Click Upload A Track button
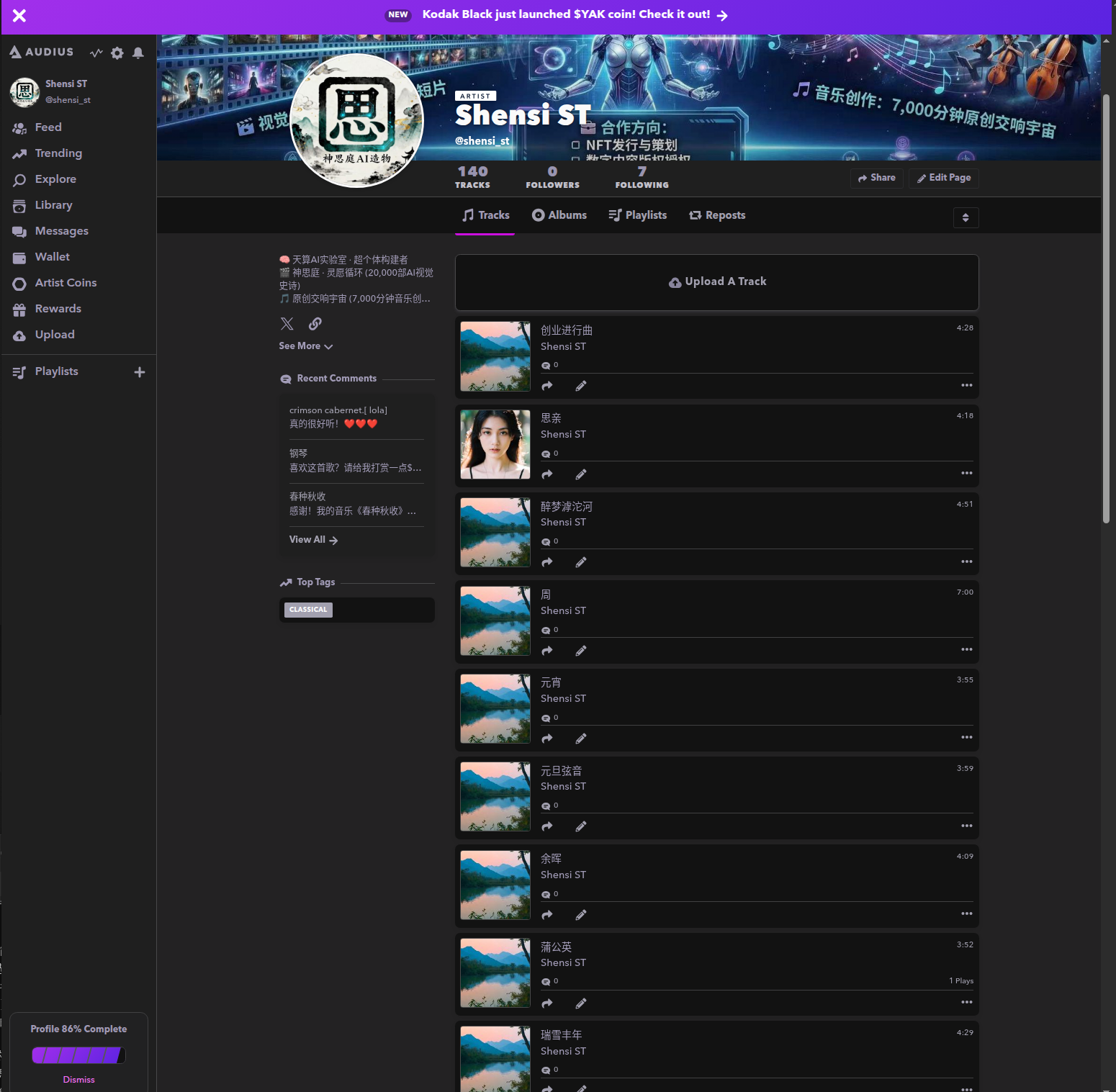The height and width of the screenshot is (1092, 1116). point(716,282)
